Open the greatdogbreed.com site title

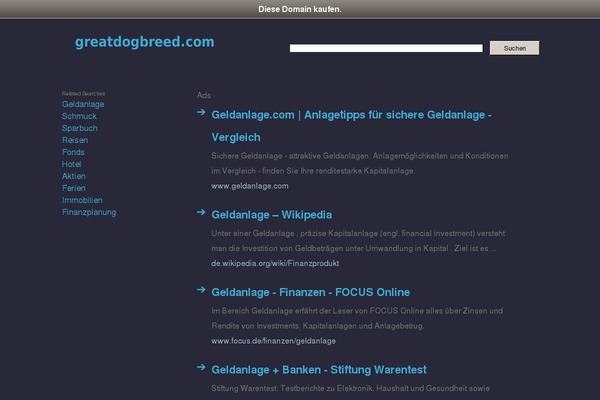[x=145, y=42]
